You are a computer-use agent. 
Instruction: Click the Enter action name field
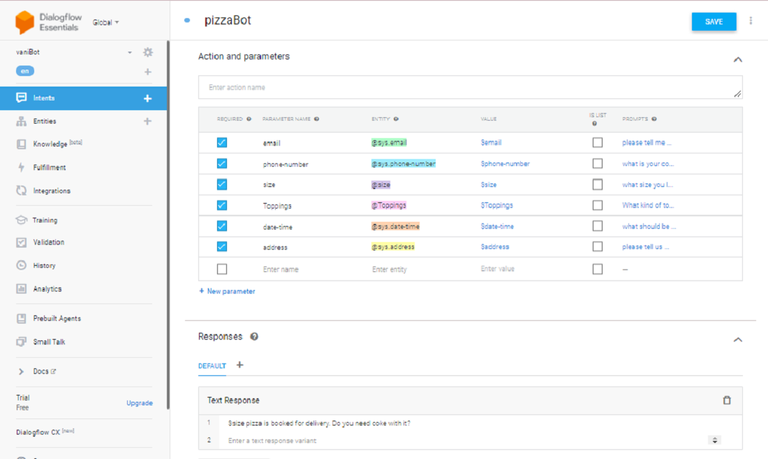[x=470, y=87]
